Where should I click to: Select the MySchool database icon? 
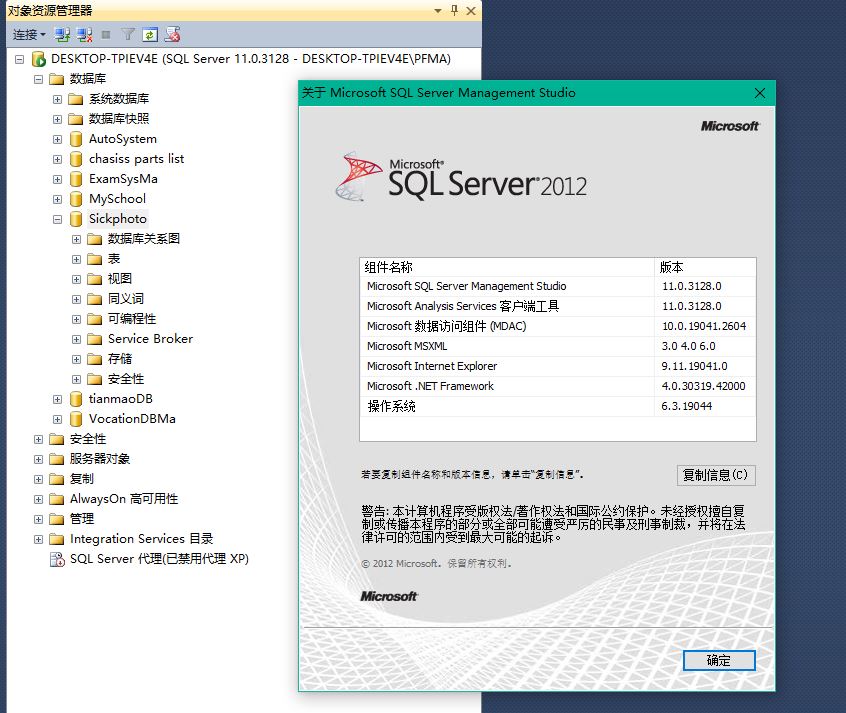[76, 199]
